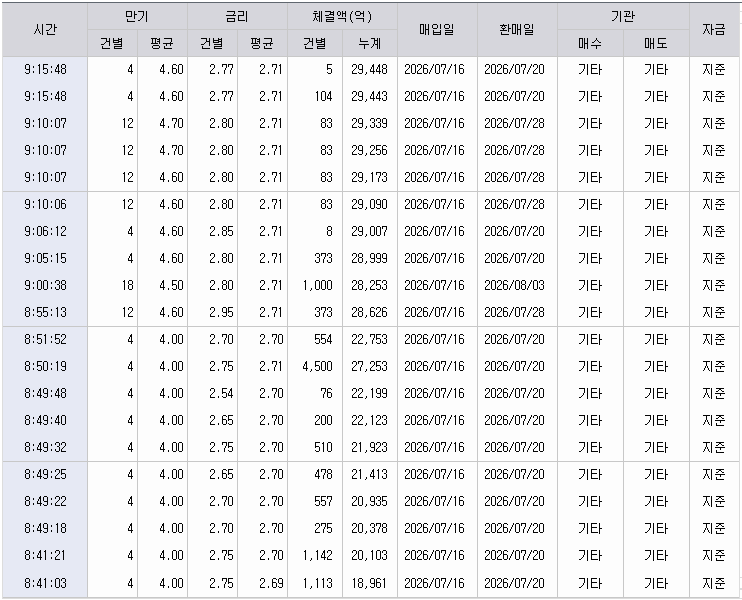Click 건별 sub-header under 체결액(억)
This screenshot has width=742, height=600.
pos(315,44)
